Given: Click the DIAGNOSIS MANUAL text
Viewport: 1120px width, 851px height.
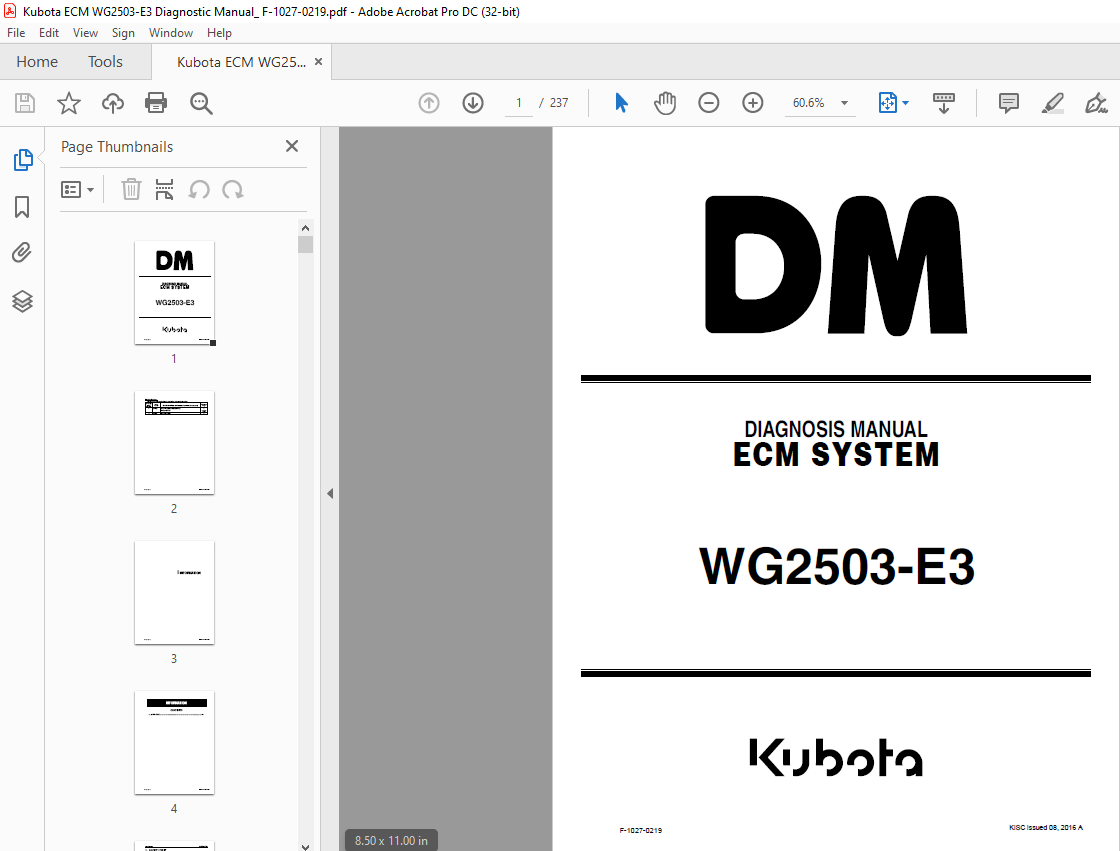Looking at the screenshot, I should pyautogui.click(x=836, y=429).
